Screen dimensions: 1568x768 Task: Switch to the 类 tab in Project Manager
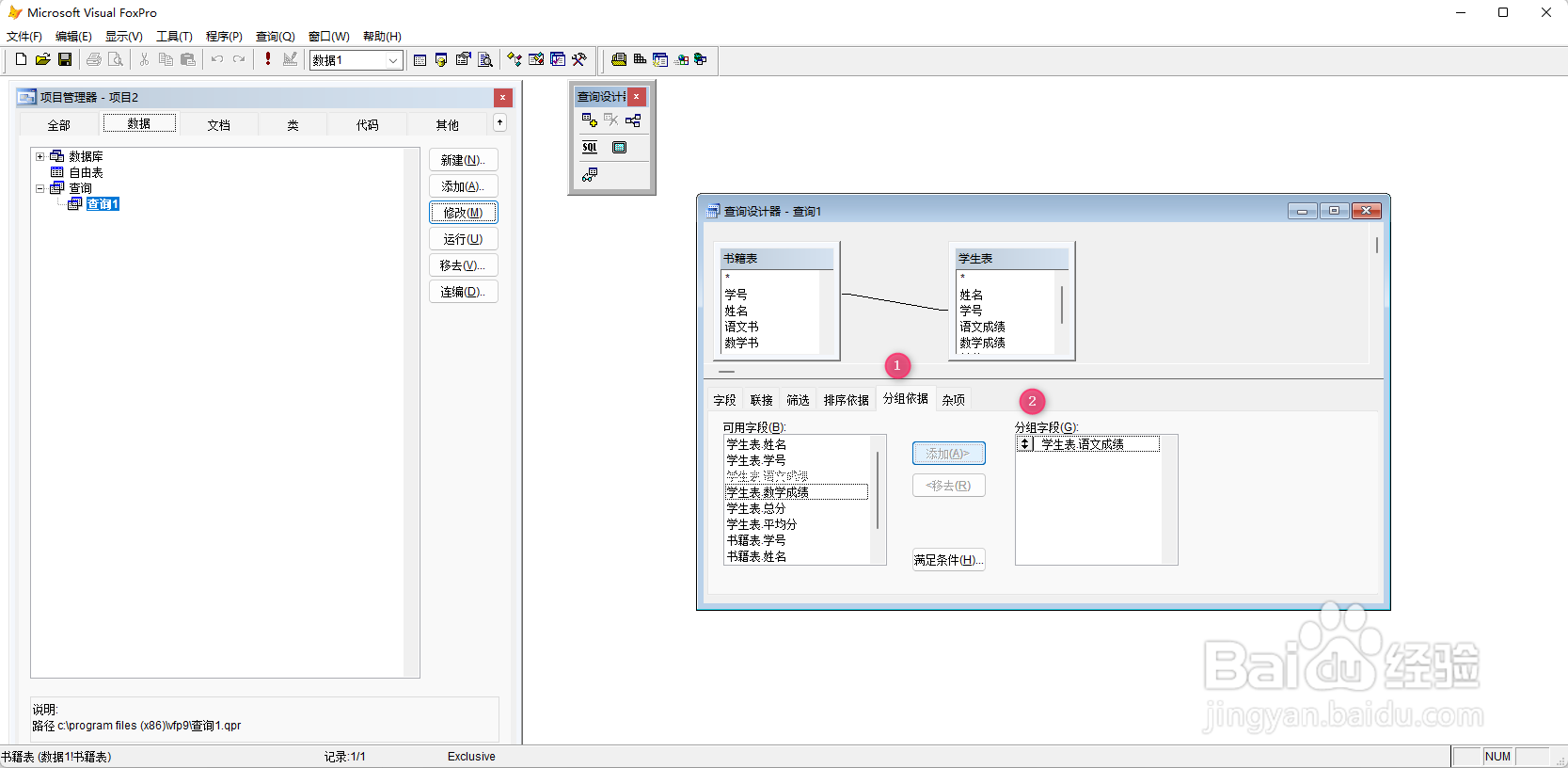(293, 125)
